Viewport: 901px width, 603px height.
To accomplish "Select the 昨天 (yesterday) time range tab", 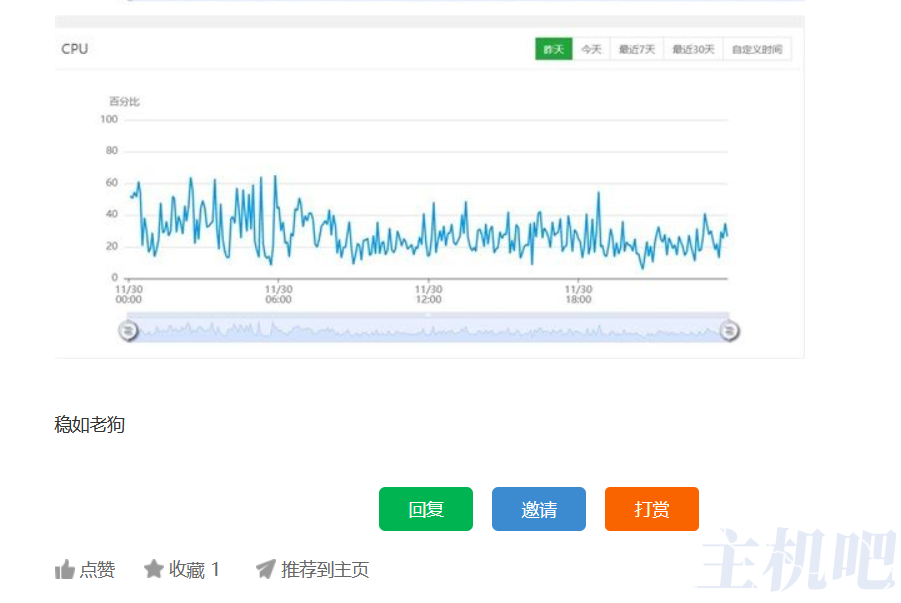I will tap(553, 49).
